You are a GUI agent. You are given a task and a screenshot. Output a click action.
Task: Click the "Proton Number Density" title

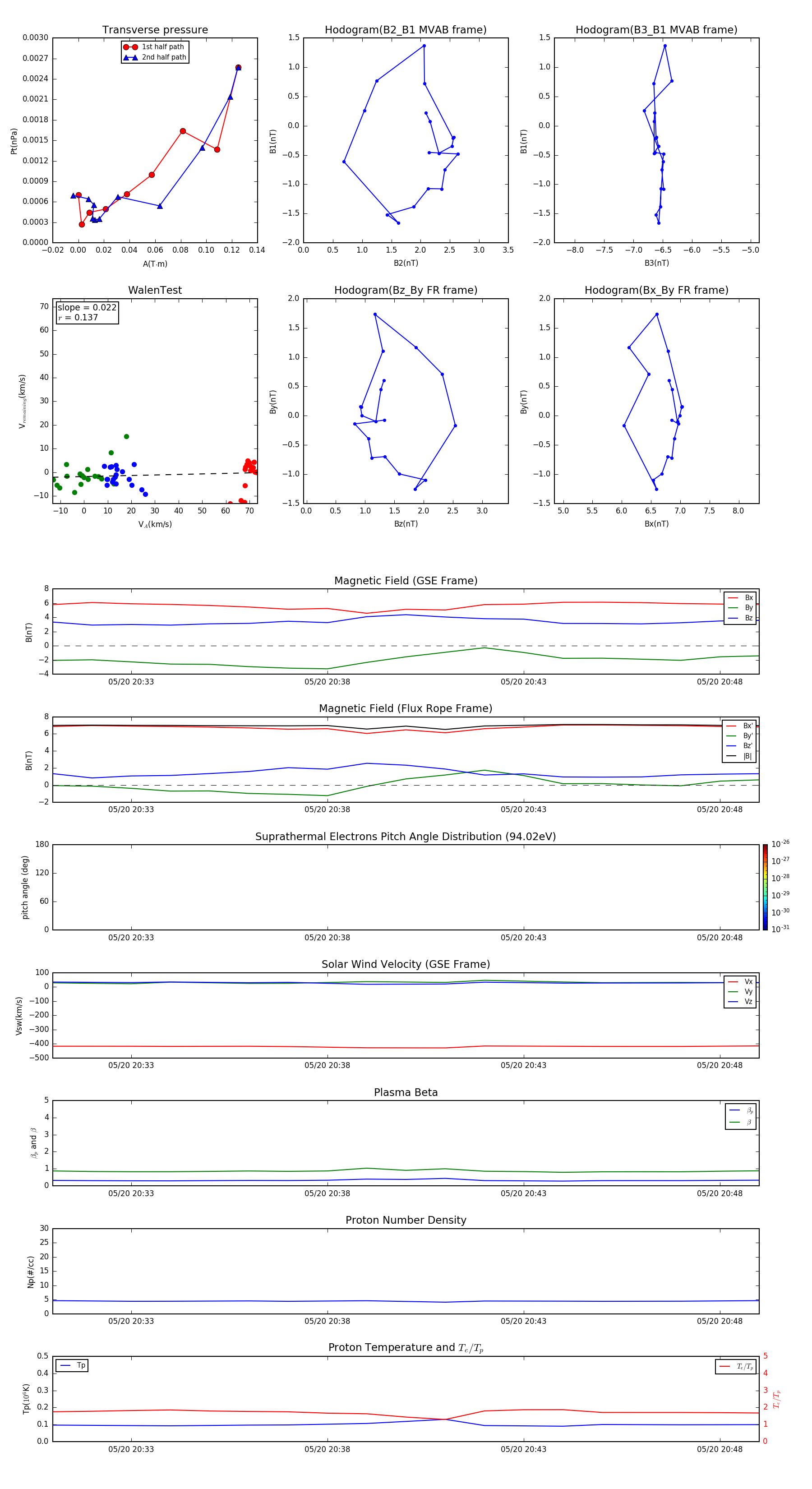(x=406, y=1220)
